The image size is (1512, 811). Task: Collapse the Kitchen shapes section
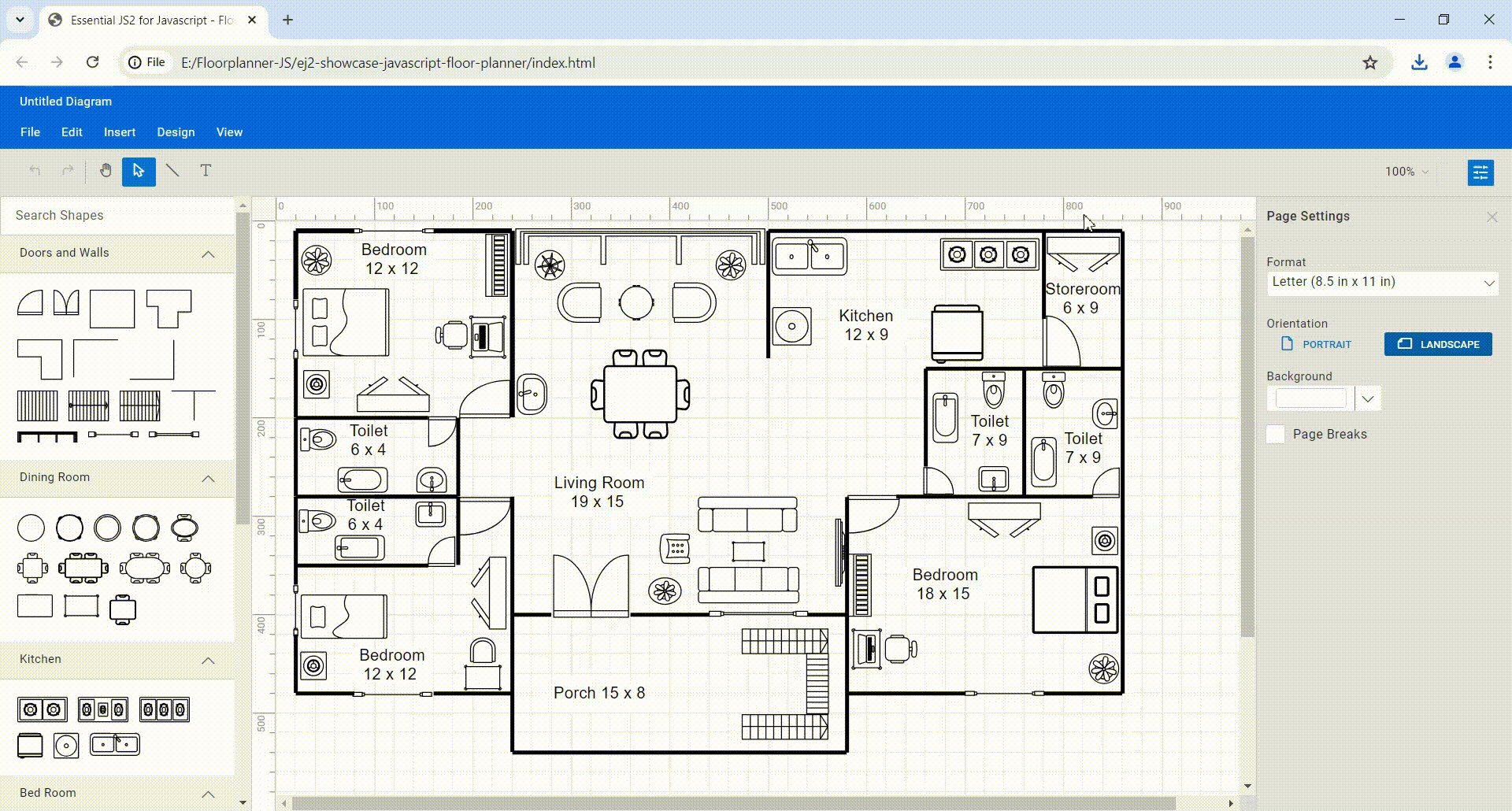pyautogui.click(x=208, y=660)
